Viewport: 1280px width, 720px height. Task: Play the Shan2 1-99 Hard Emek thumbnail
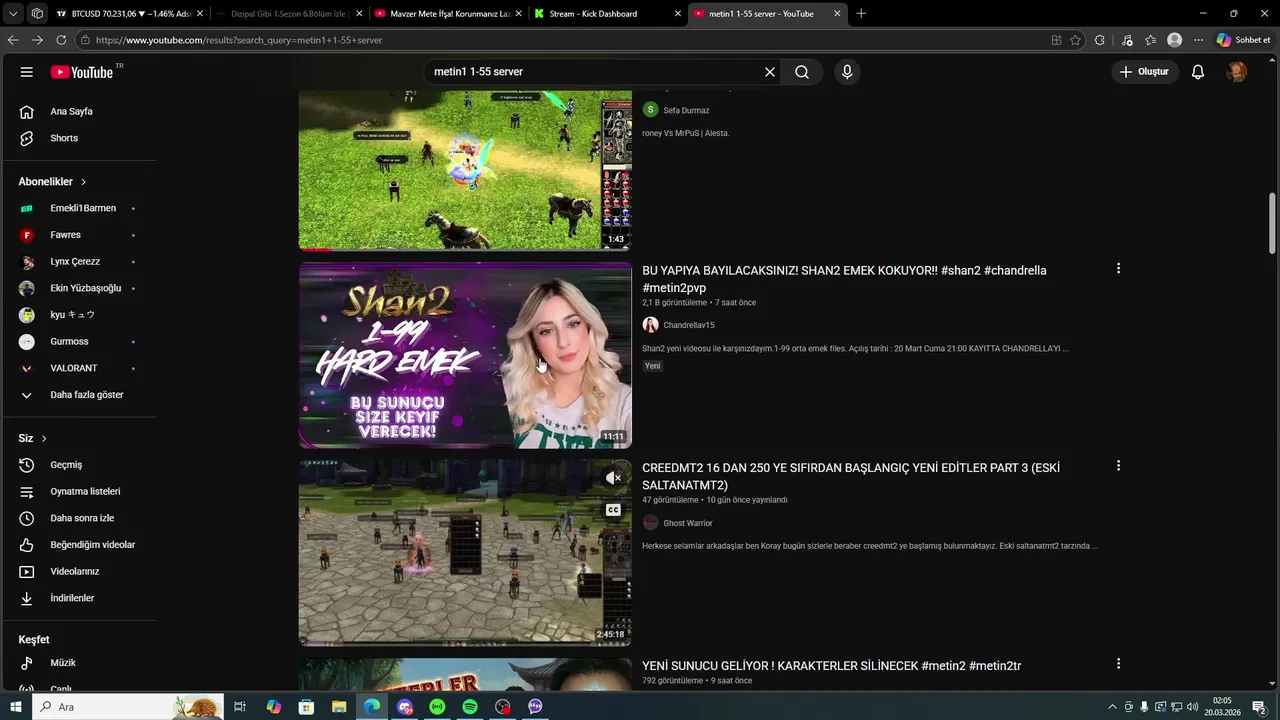465,355
